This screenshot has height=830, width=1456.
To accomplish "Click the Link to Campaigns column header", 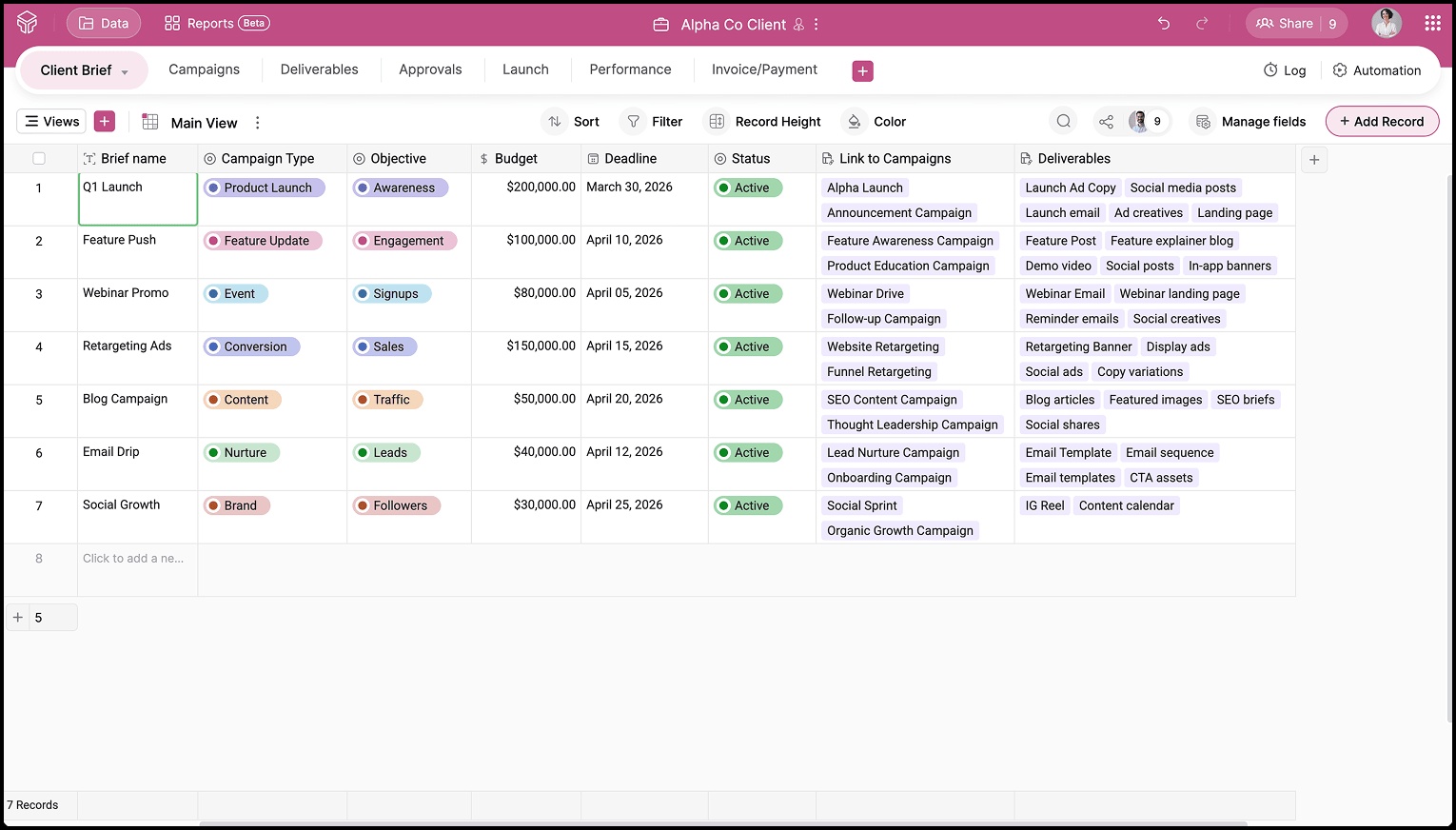I will tap(915, 159).
